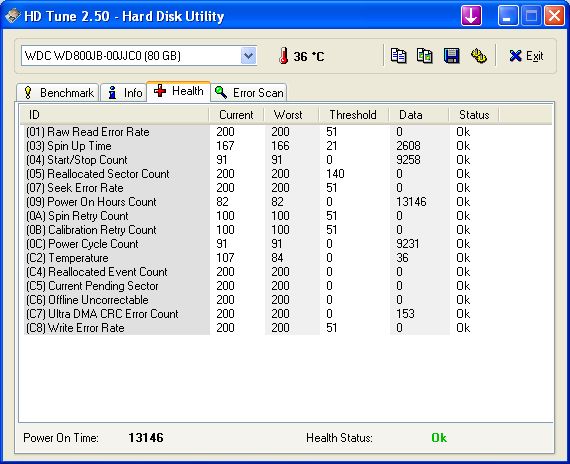The image size is (570, 464).
Task: Open the Info tab
Action: point(124,93)
